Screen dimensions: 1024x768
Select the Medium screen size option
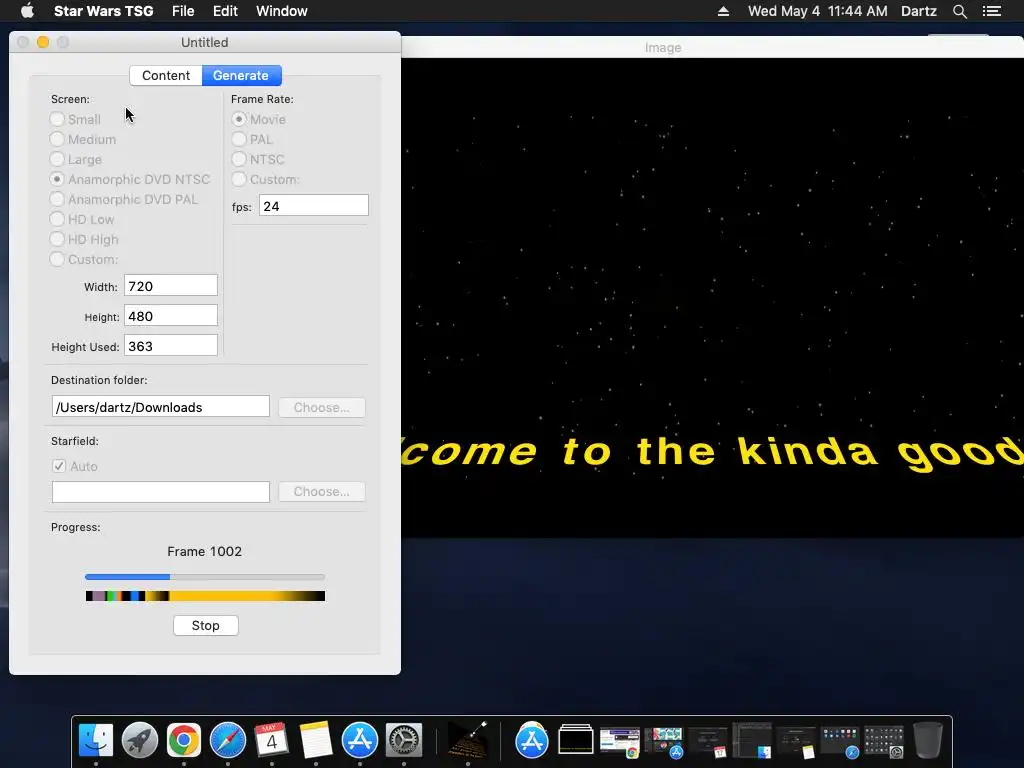pyautogui.click(x=57, y=139)
